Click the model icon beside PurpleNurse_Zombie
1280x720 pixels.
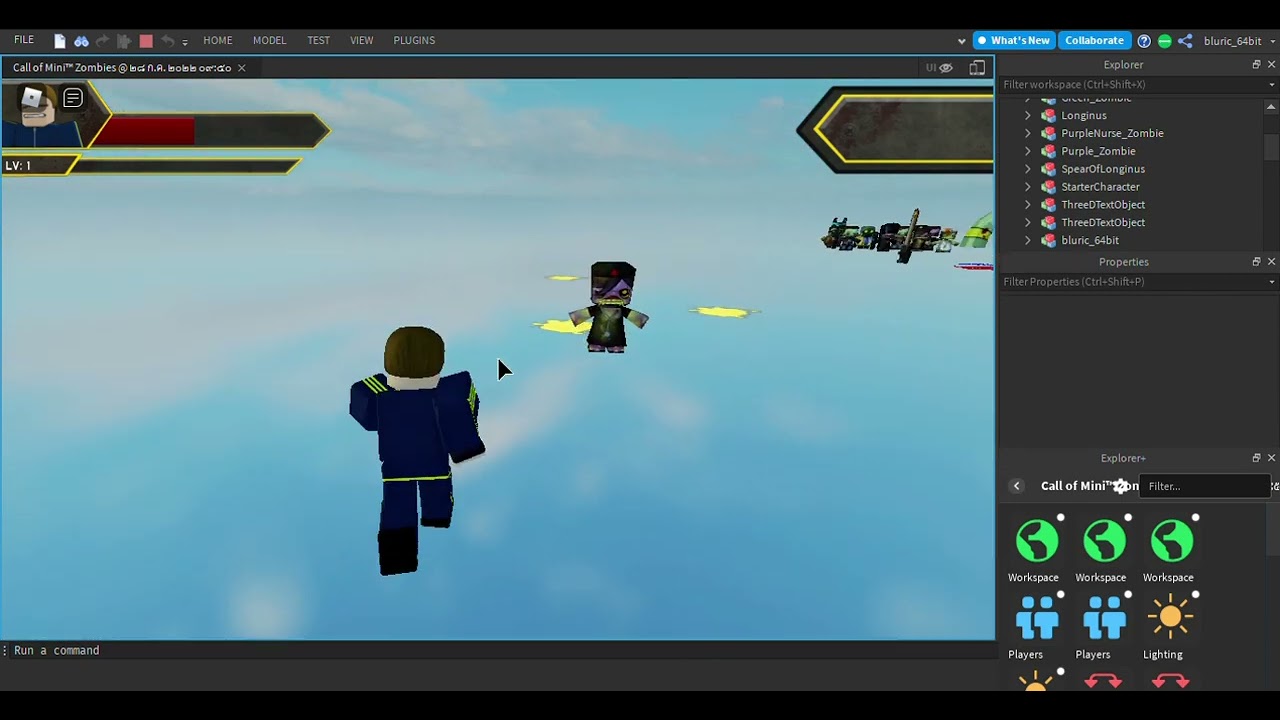[x=1048, y=134]
